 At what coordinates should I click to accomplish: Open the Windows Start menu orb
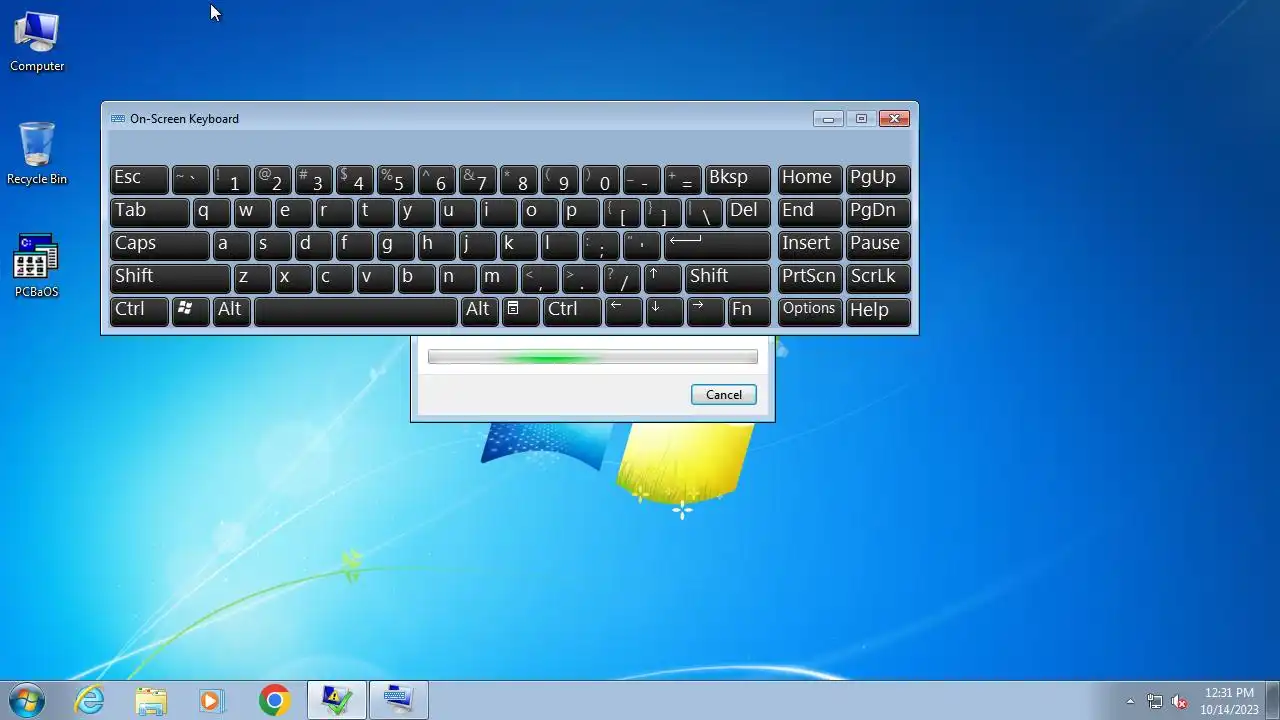(27, 700)
